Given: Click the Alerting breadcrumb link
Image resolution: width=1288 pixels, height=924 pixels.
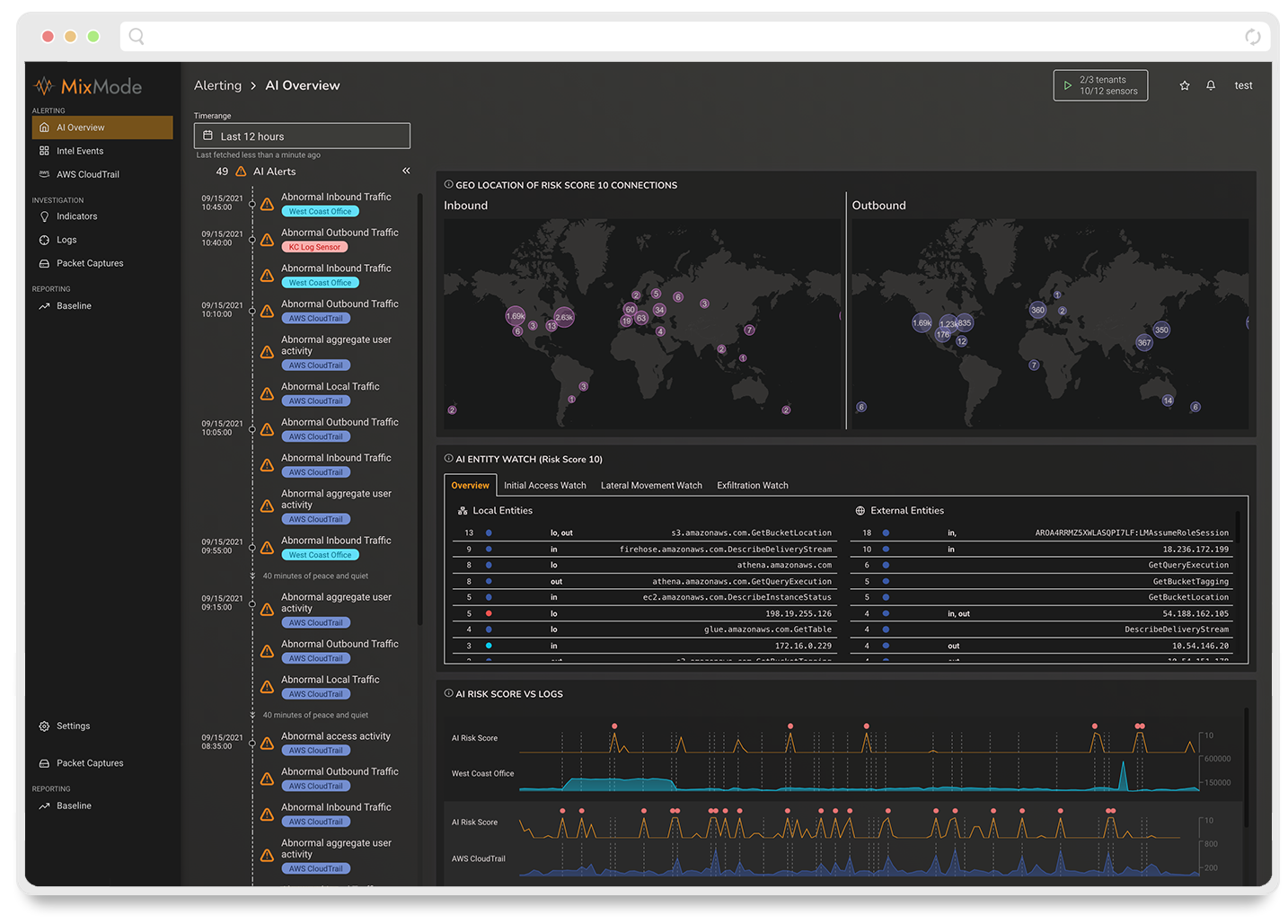Looking at the screenshot, I should pos(217,85).
